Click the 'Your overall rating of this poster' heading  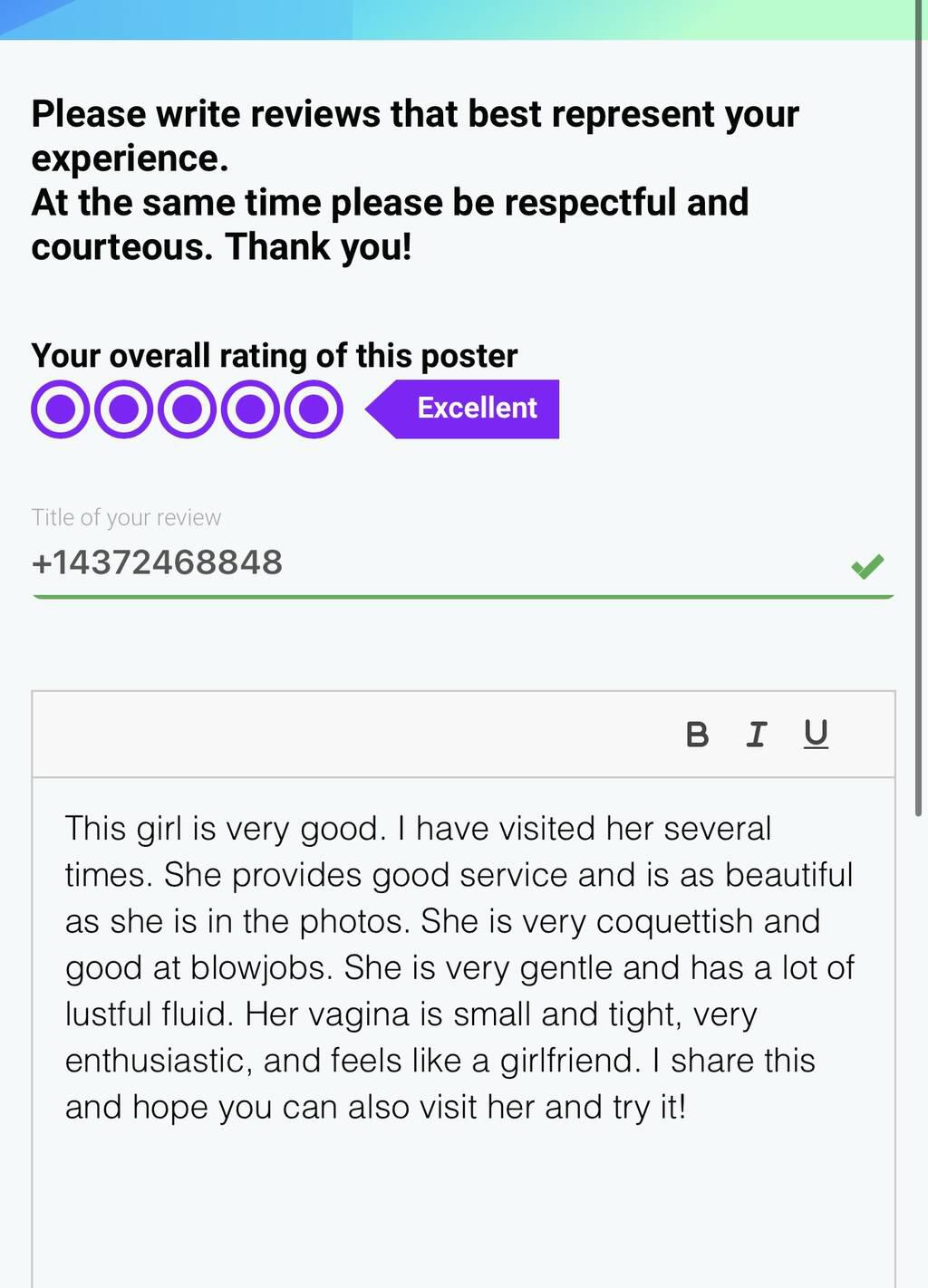point(274,356)
